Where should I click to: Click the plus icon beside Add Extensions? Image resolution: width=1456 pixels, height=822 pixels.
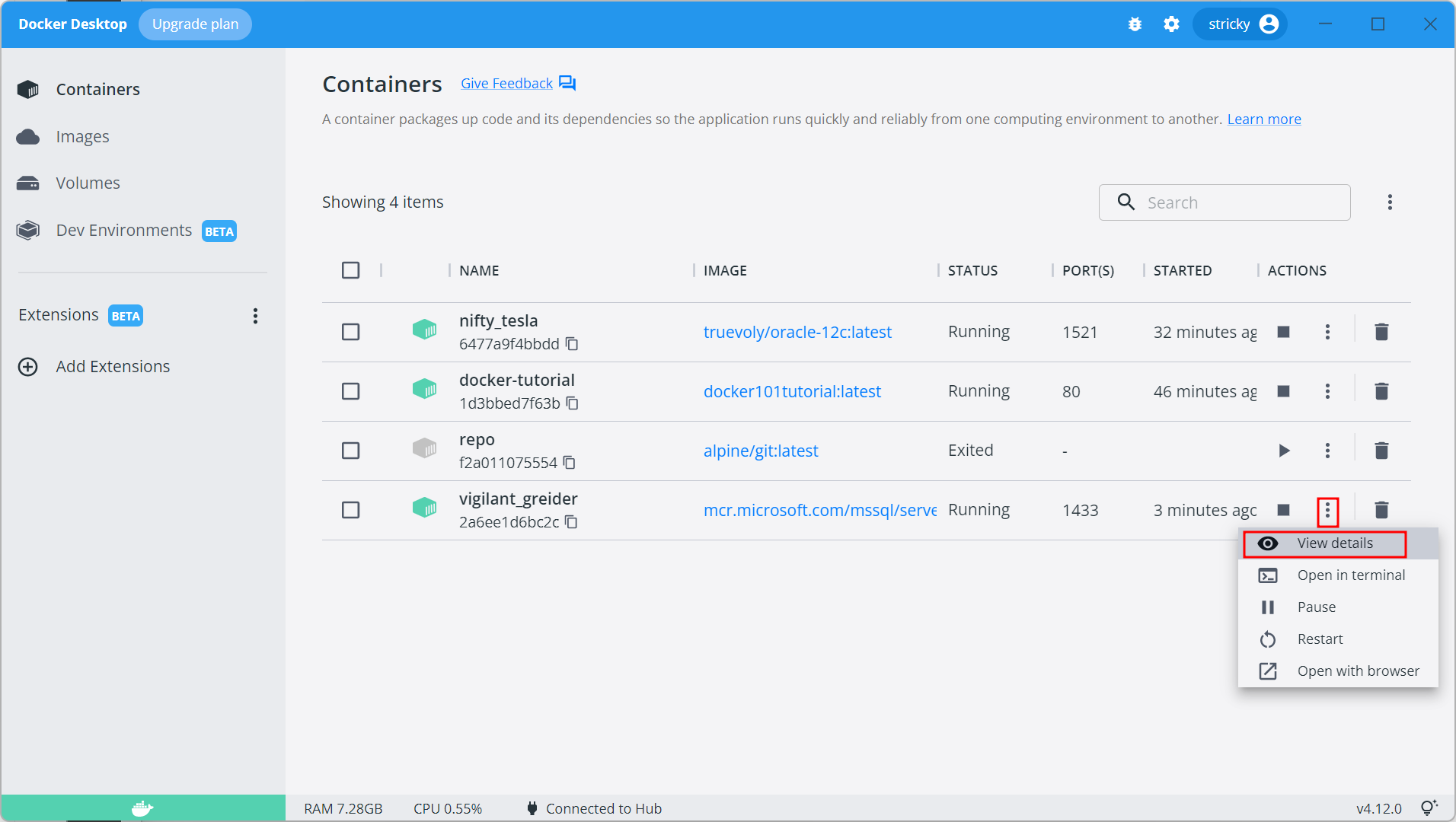coord(28,367)
